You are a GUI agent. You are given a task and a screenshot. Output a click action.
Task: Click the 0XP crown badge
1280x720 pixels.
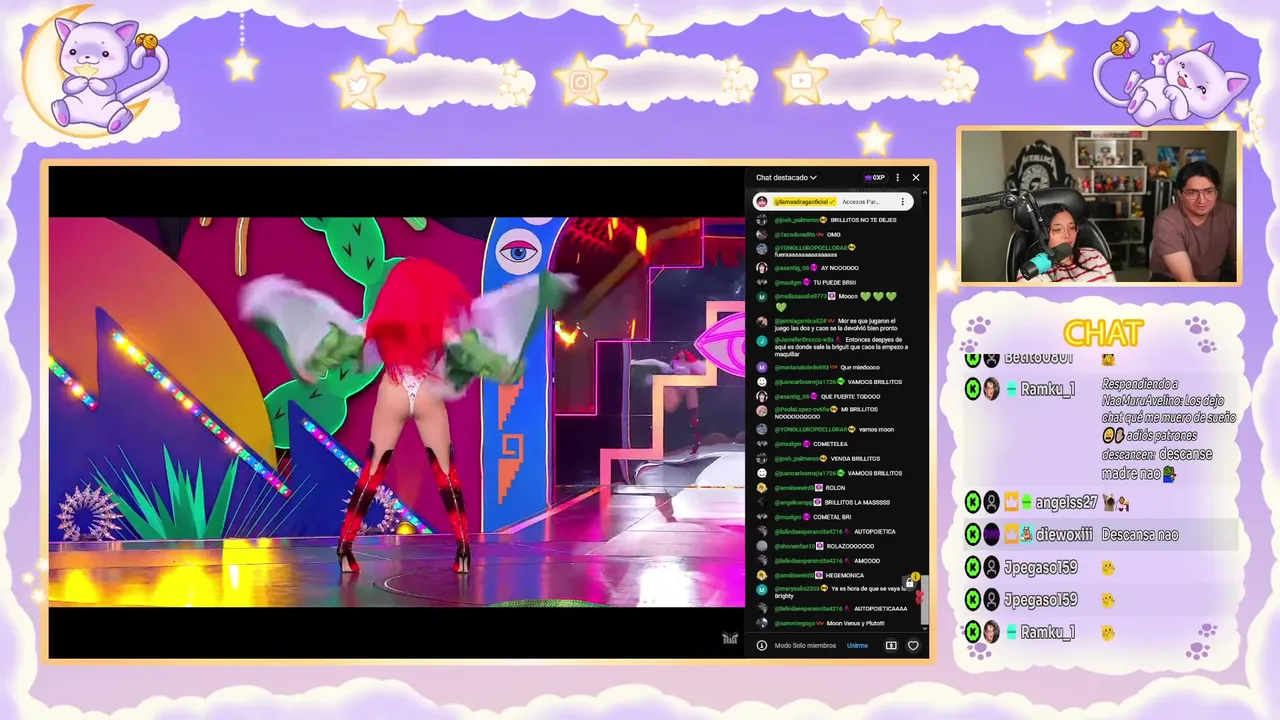(x=875, y=178)
